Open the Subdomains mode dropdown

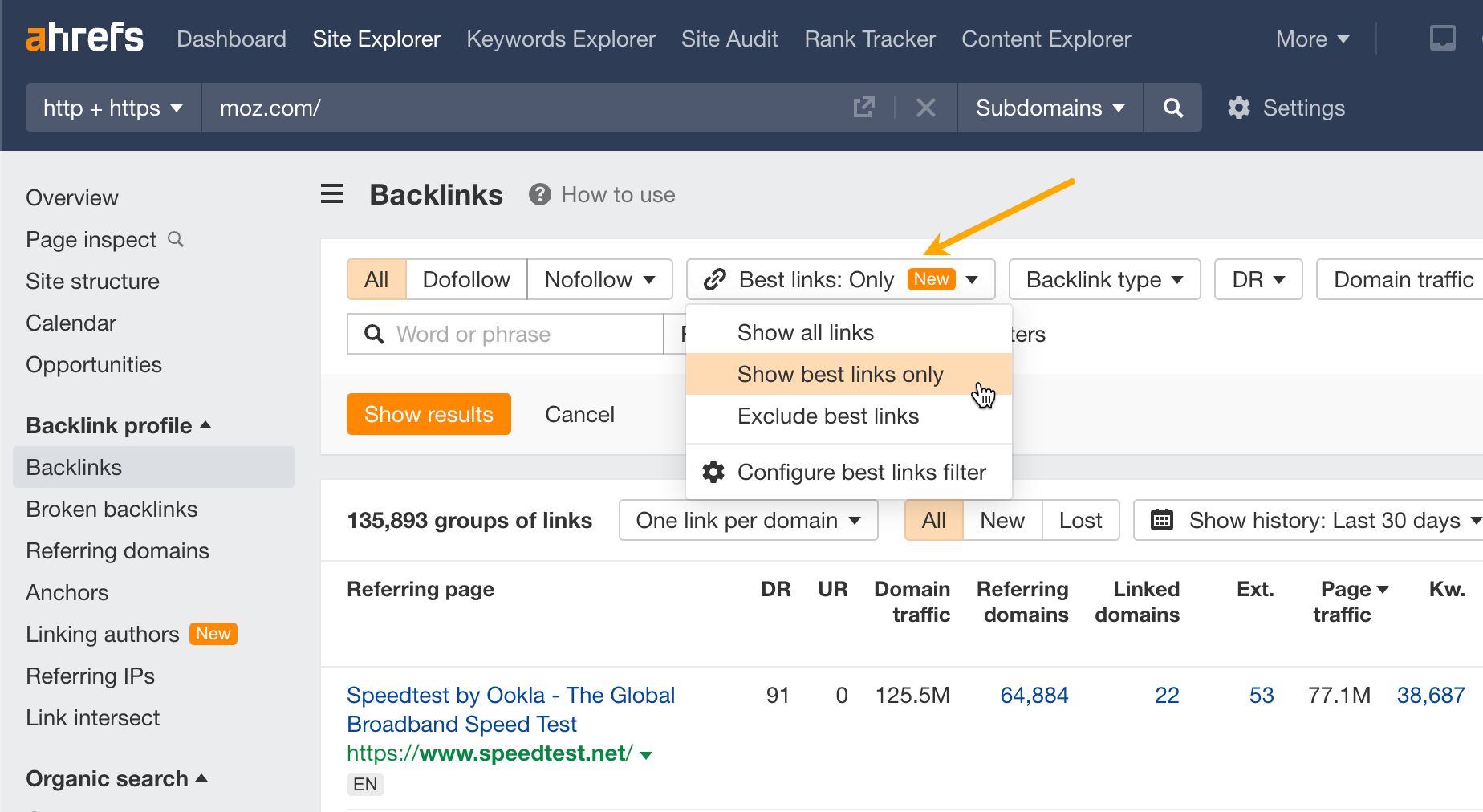pyautogui.click(x=1050, y=108)
